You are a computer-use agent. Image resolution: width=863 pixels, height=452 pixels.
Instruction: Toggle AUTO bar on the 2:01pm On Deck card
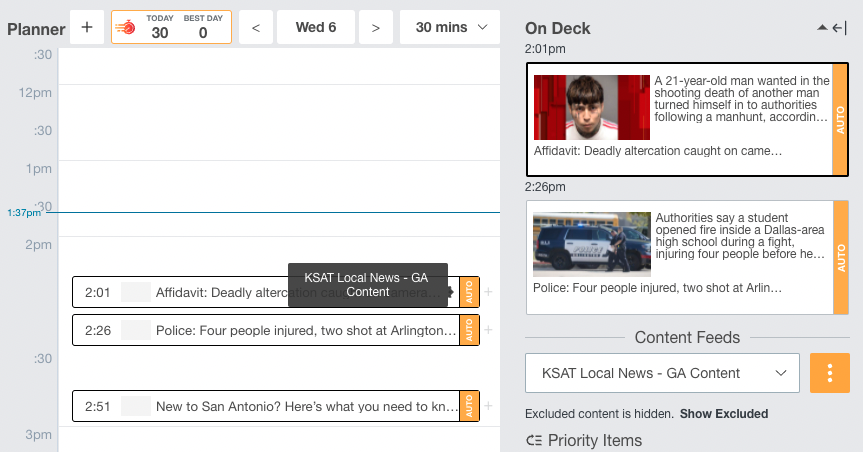[x=840, y=119]
